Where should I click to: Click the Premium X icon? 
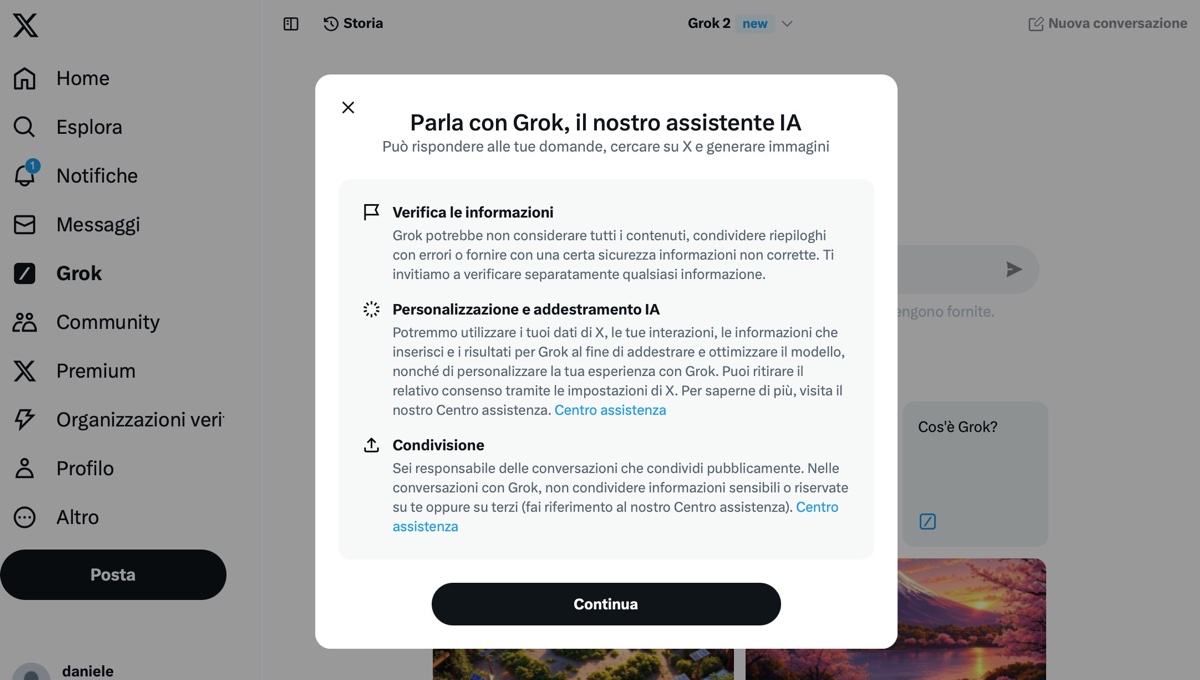[24, 371]
